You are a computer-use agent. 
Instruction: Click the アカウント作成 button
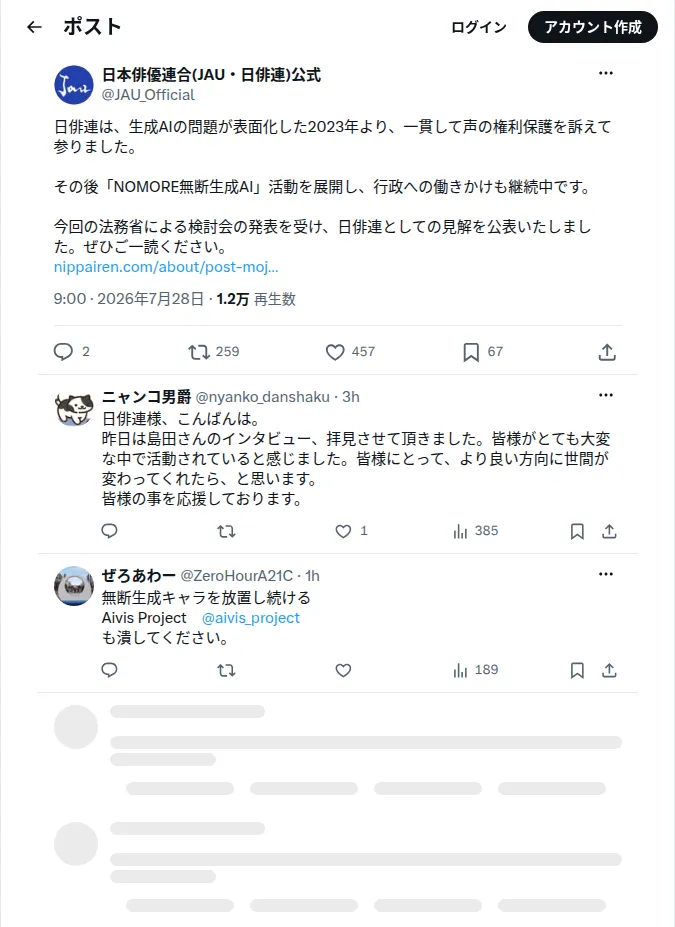(x=593, y=27)
